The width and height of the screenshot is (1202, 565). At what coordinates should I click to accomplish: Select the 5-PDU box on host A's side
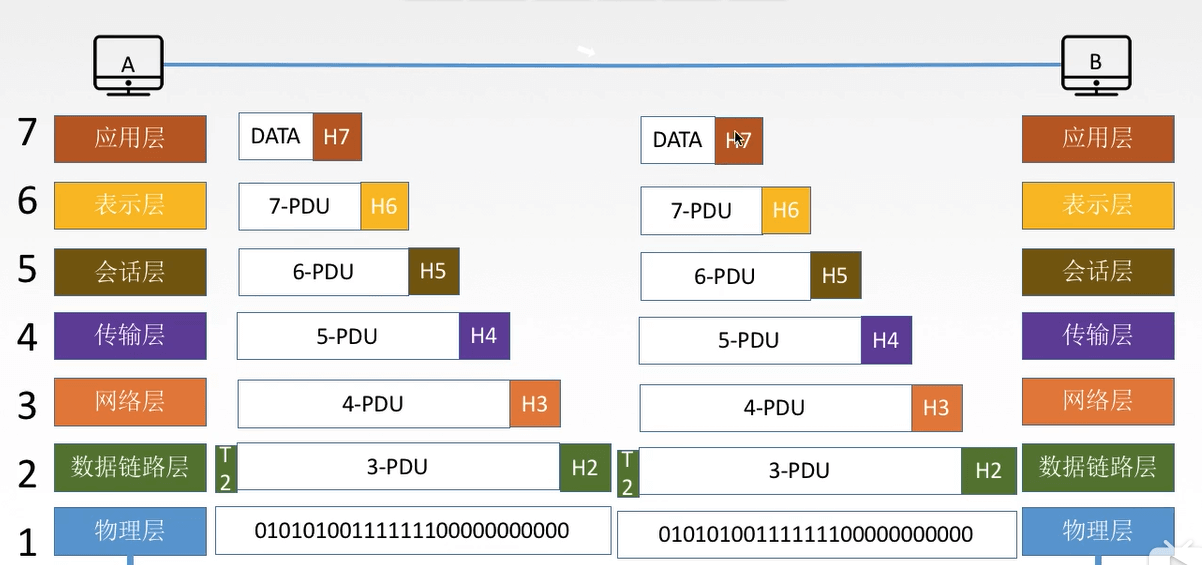click(347, 336)
